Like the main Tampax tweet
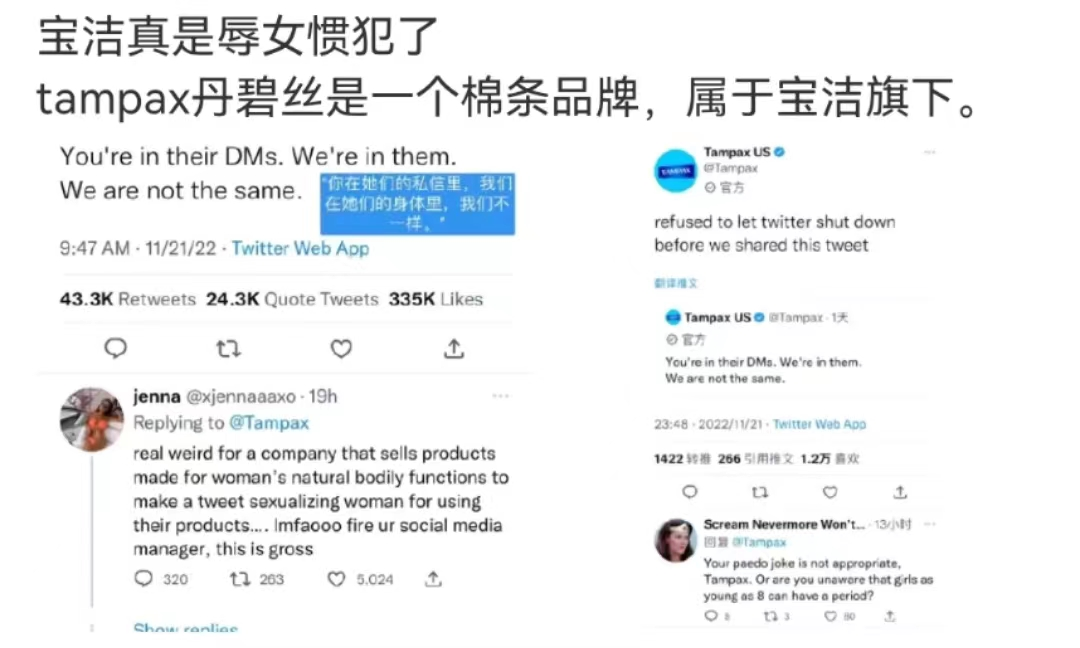The height and width of the screenshot is (648, 1080). [x=341, y=349]
